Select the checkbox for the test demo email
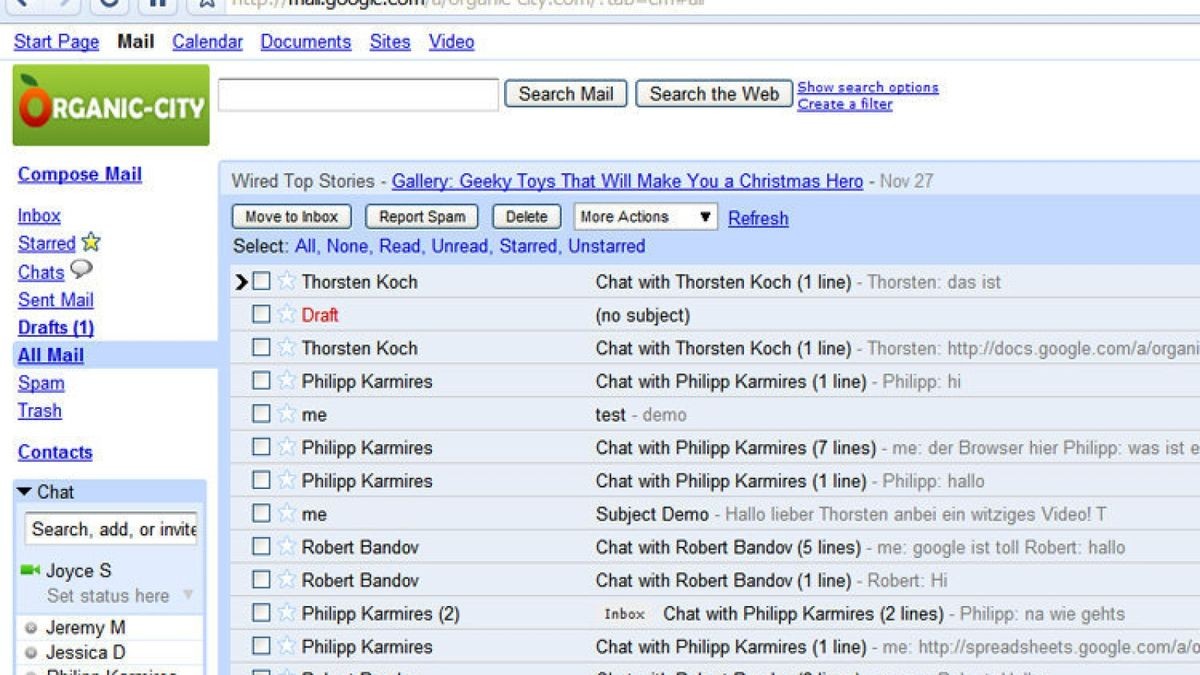The image size is (1200, 675). point(261,414)
